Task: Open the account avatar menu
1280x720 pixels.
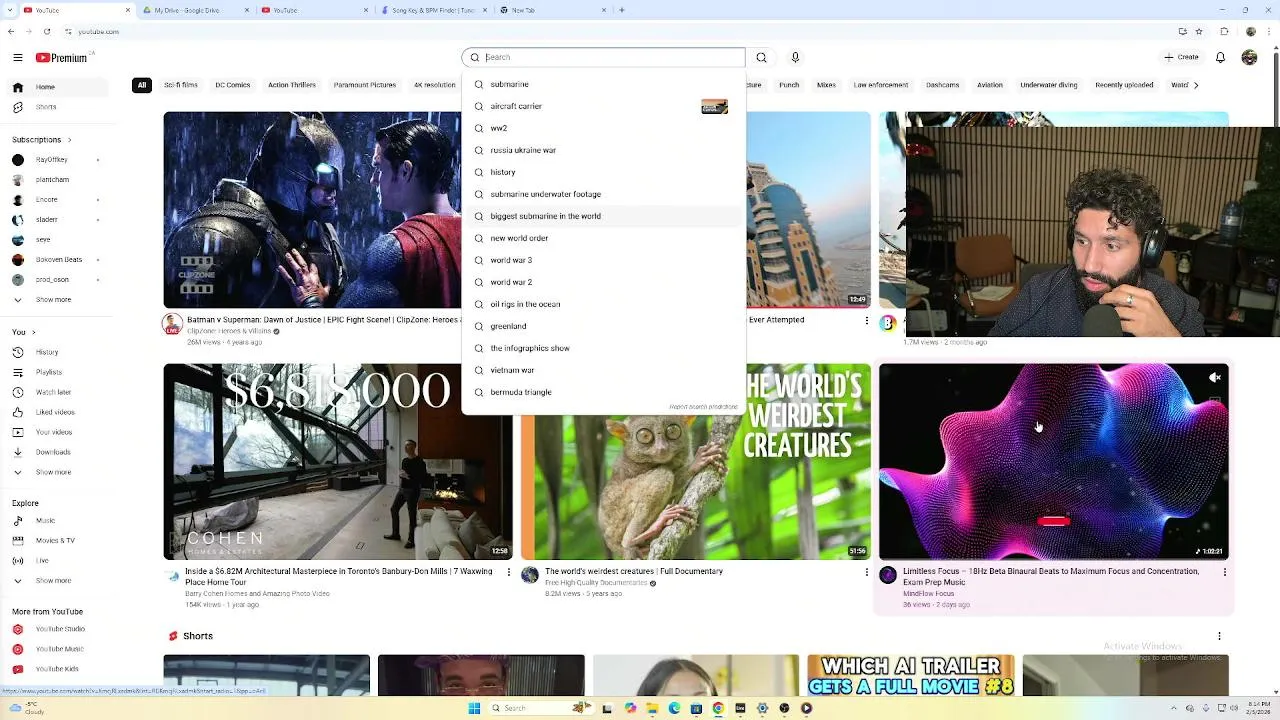Action: pyautogui.click(x=1249, y=57)
